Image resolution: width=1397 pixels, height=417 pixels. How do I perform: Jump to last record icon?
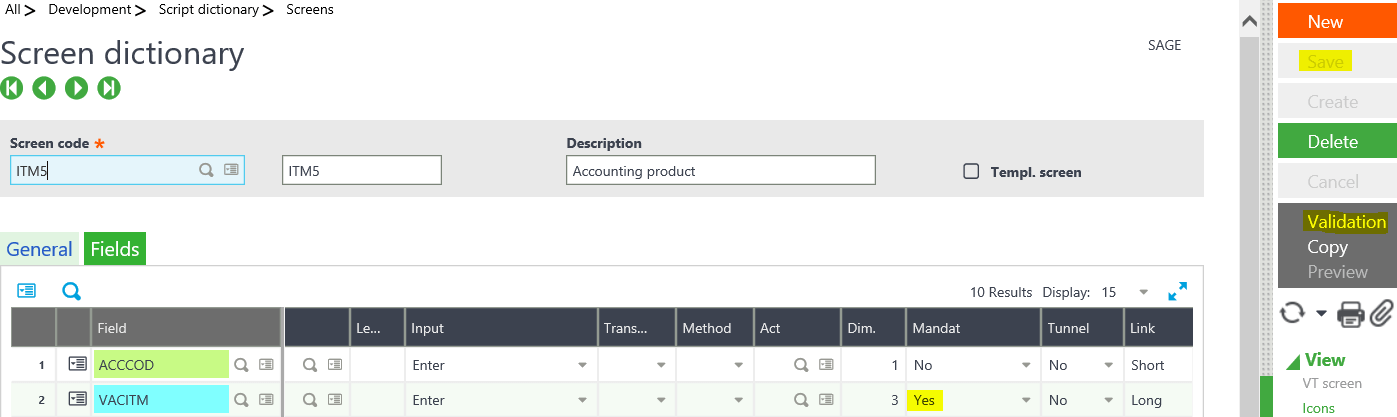[x=109, y=88]
